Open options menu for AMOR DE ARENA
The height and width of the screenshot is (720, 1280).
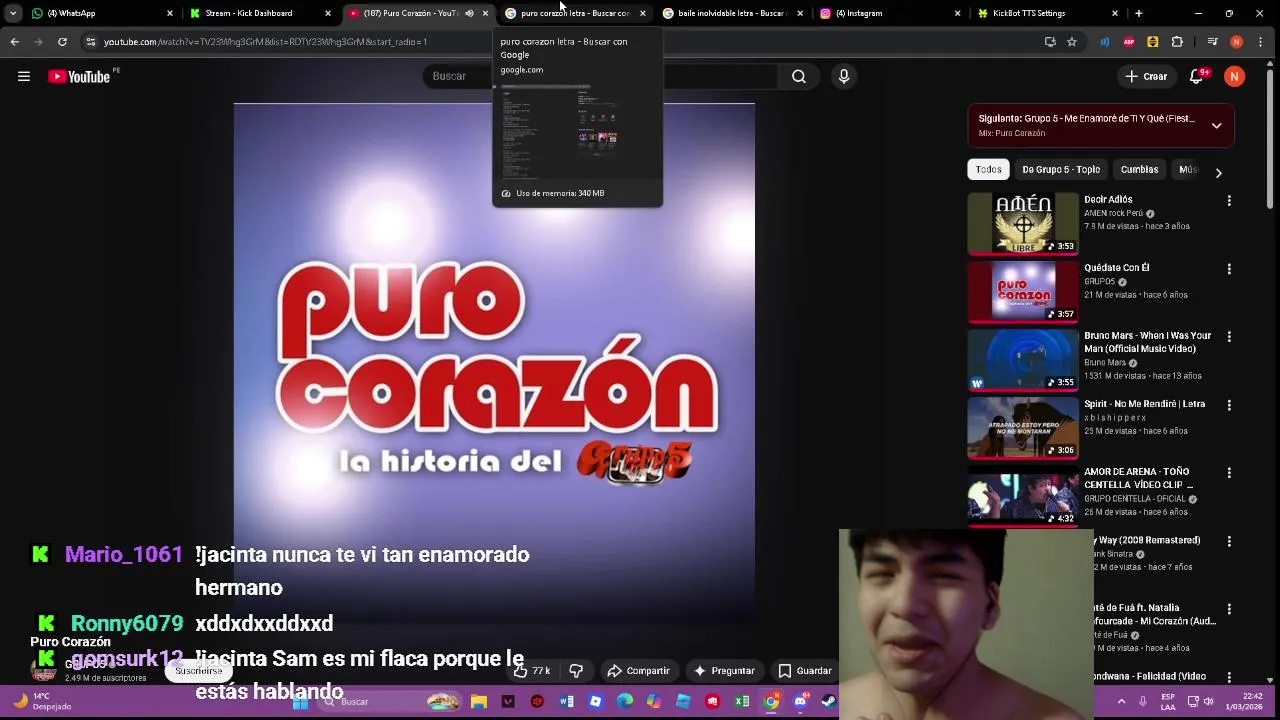point(1229,473)
